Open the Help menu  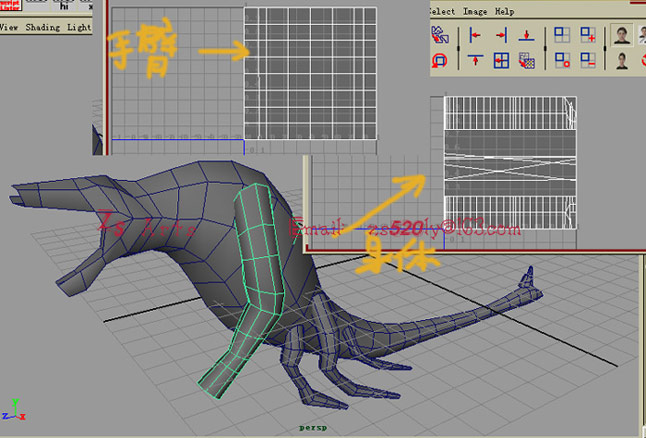click(x=505, y=11)
